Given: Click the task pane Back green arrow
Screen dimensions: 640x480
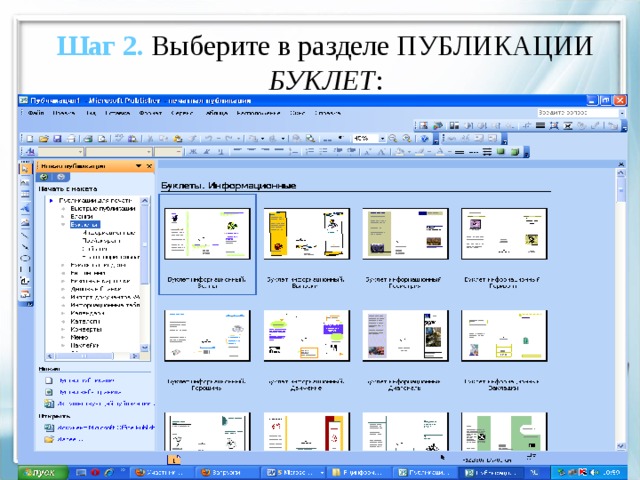Looking at the screenshot, I should click(44, 177).
